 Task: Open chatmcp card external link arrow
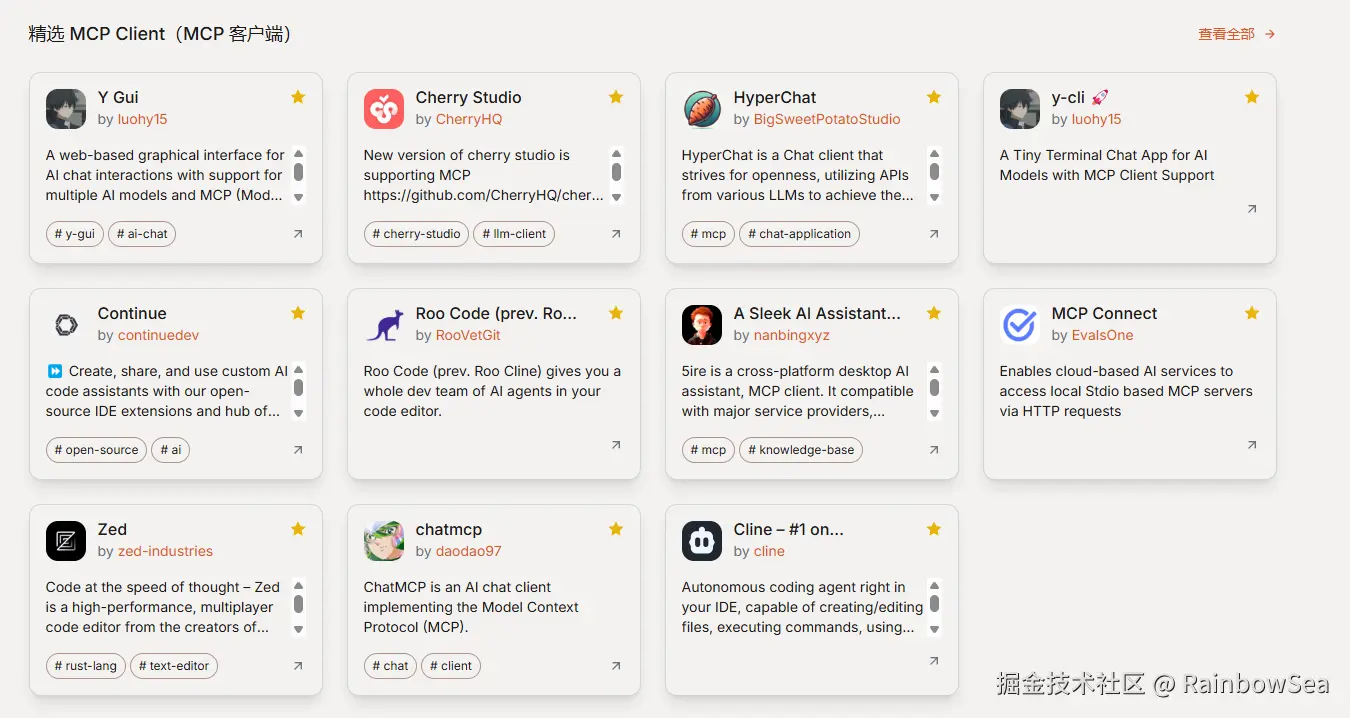point(616,666)
